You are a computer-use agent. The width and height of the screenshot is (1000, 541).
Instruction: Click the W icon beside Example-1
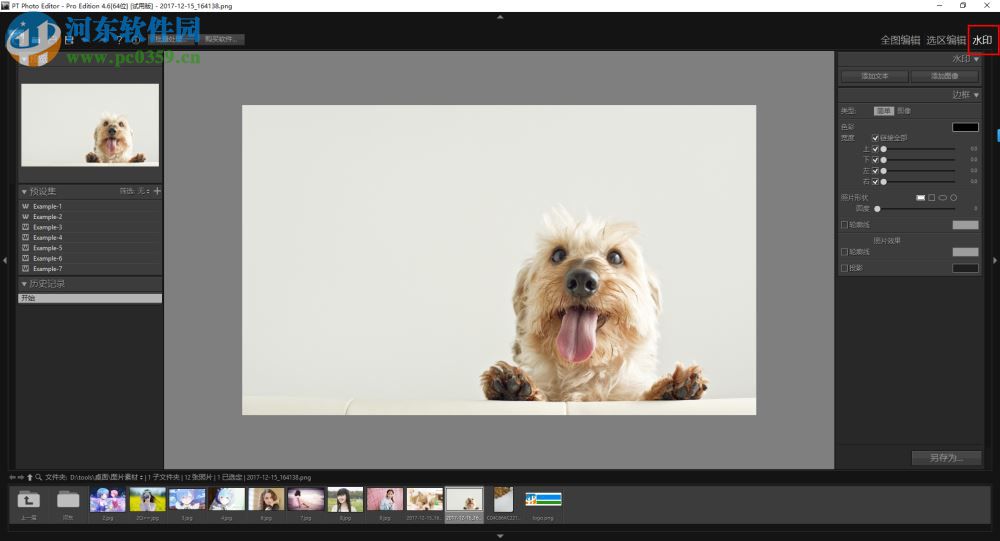(x=26, y=206)
